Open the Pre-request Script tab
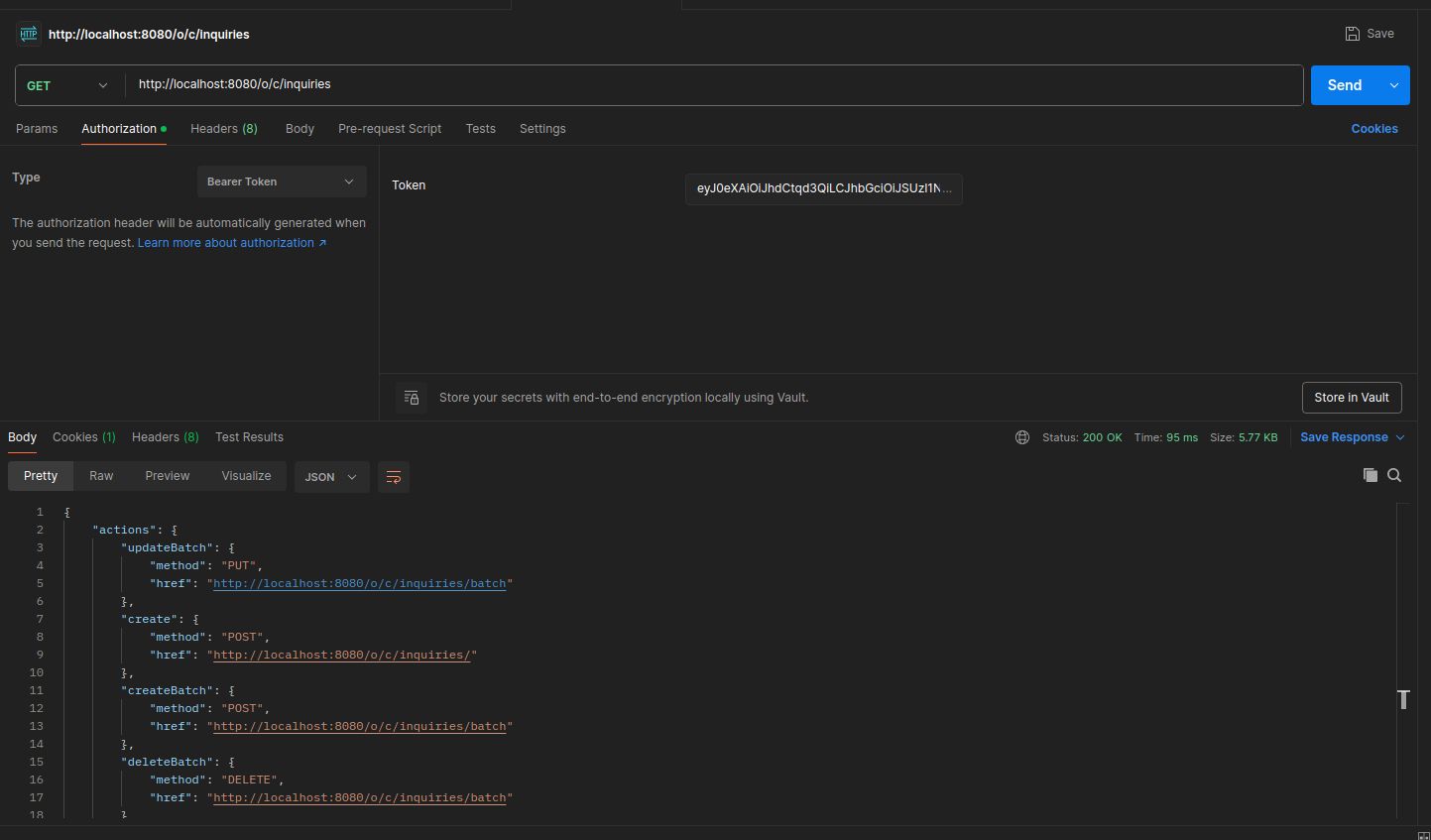The height and width of the screenshot is (840, 1431). coord(390,129)
